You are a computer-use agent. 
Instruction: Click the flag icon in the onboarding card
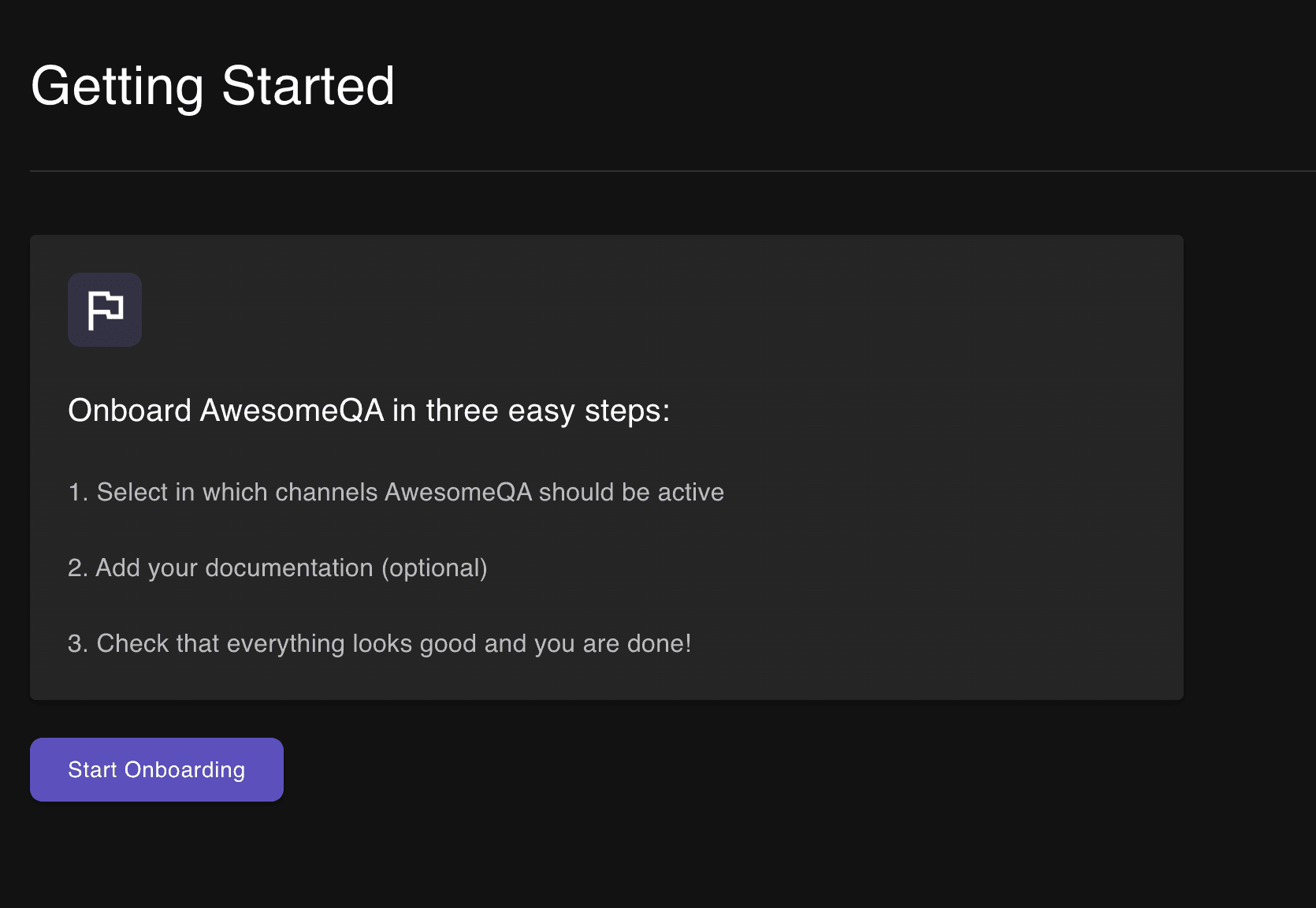tap(105, 310)
